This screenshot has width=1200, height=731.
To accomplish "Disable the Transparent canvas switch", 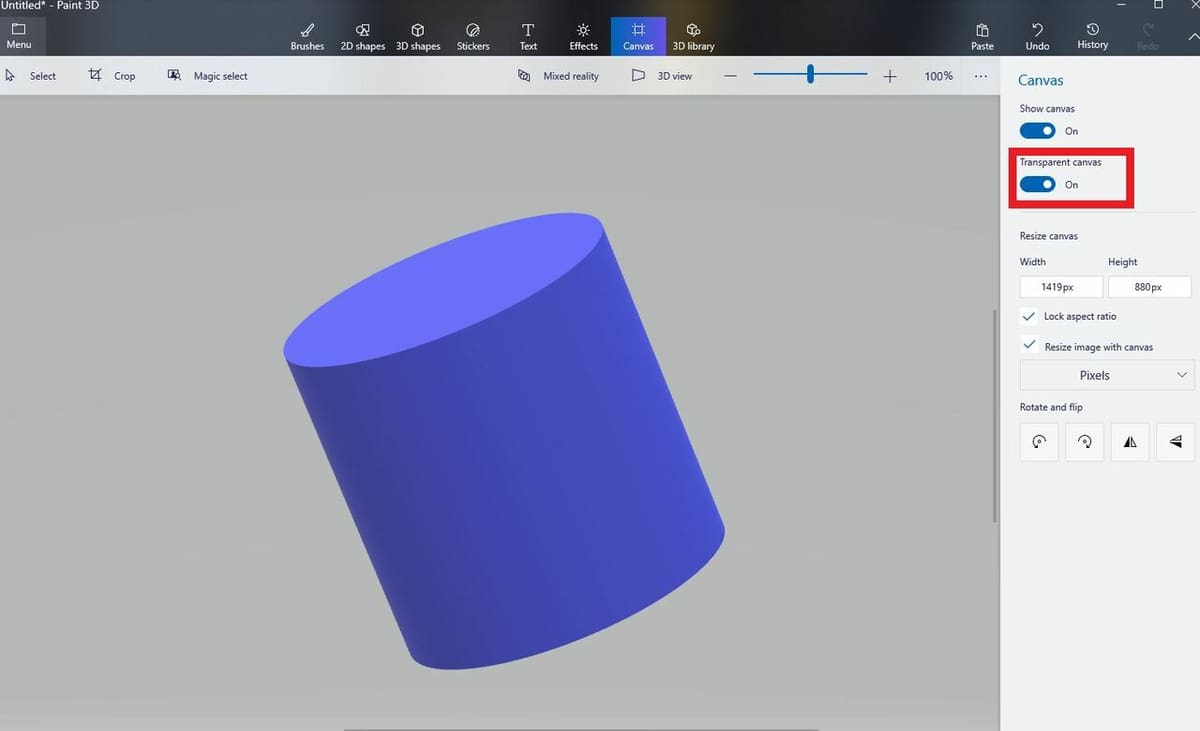I will click(1037, 185).
